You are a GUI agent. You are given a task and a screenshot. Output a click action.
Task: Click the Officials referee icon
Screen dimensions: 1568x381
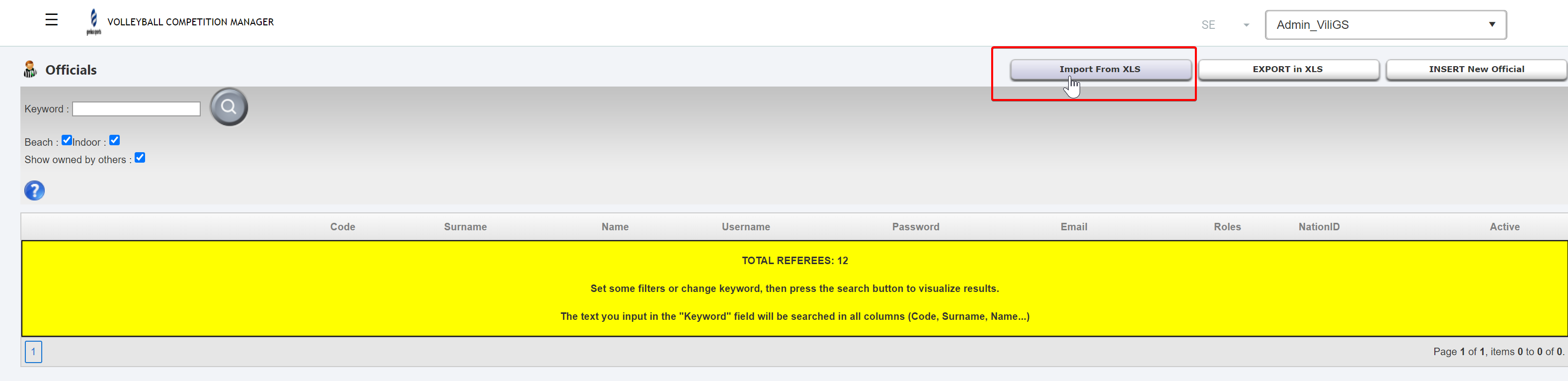click(x=30, y=70)
